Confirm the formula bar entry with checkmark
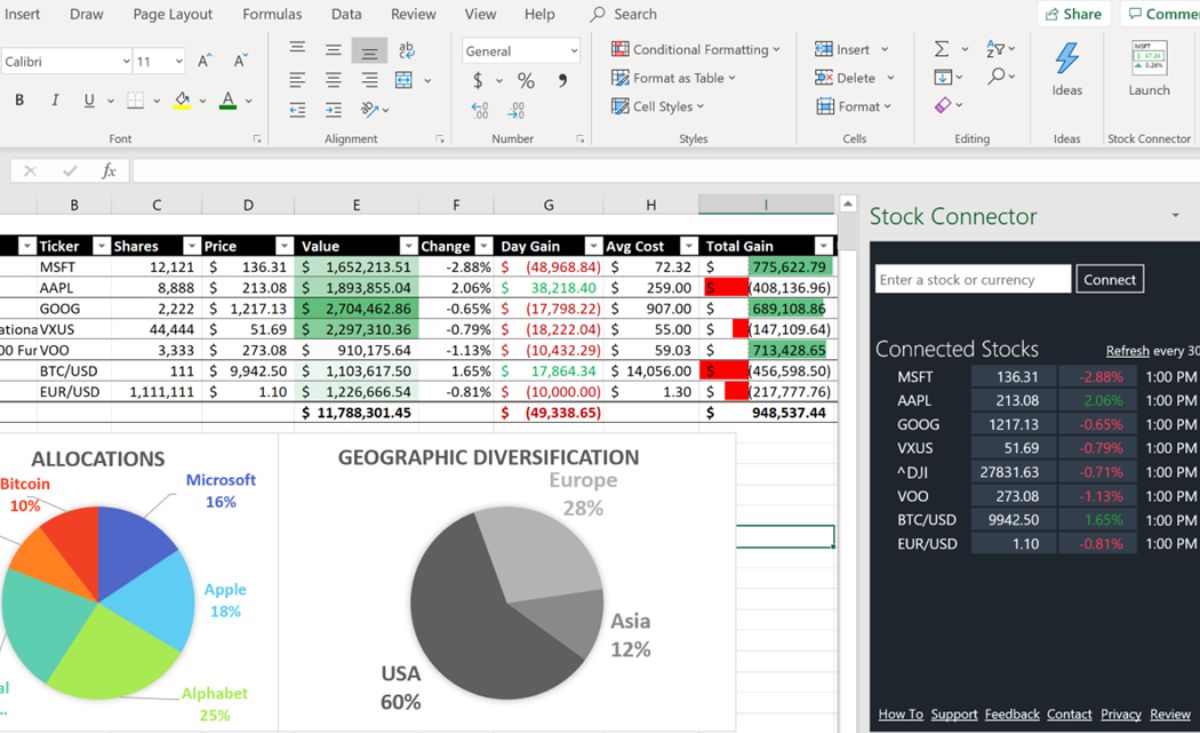Screen dimensions: 1200x733 70,171
